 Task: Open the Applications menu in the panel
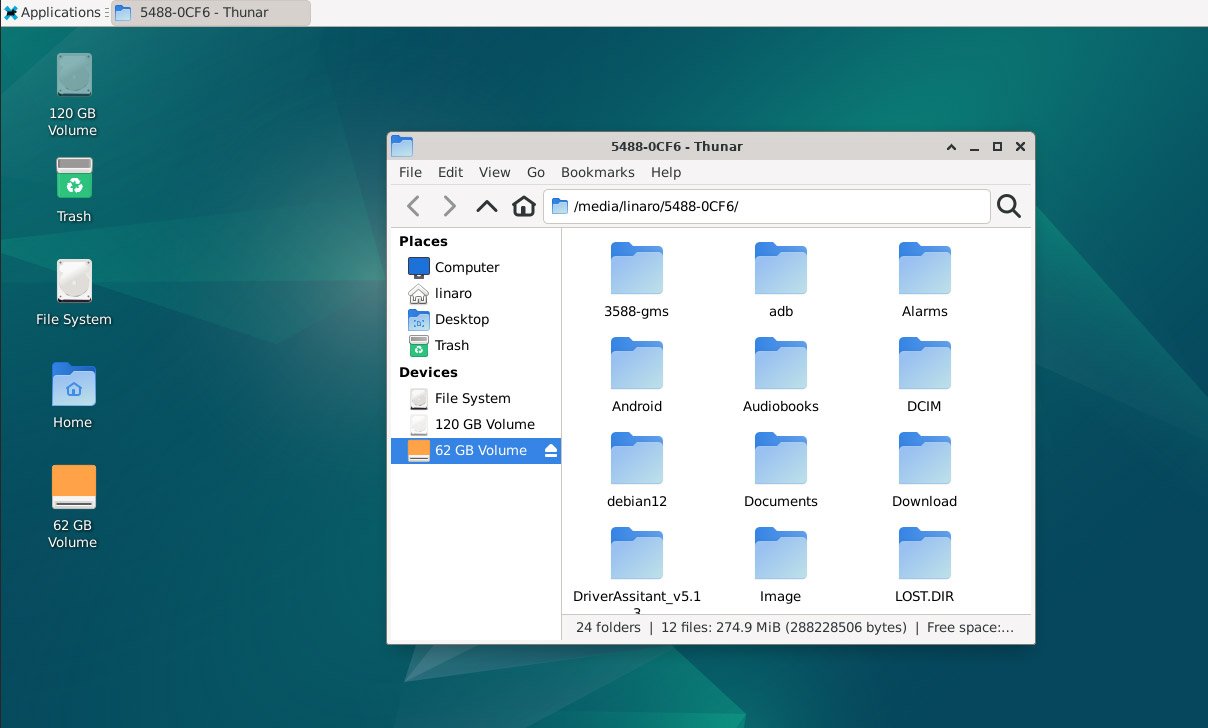point(54,12)
